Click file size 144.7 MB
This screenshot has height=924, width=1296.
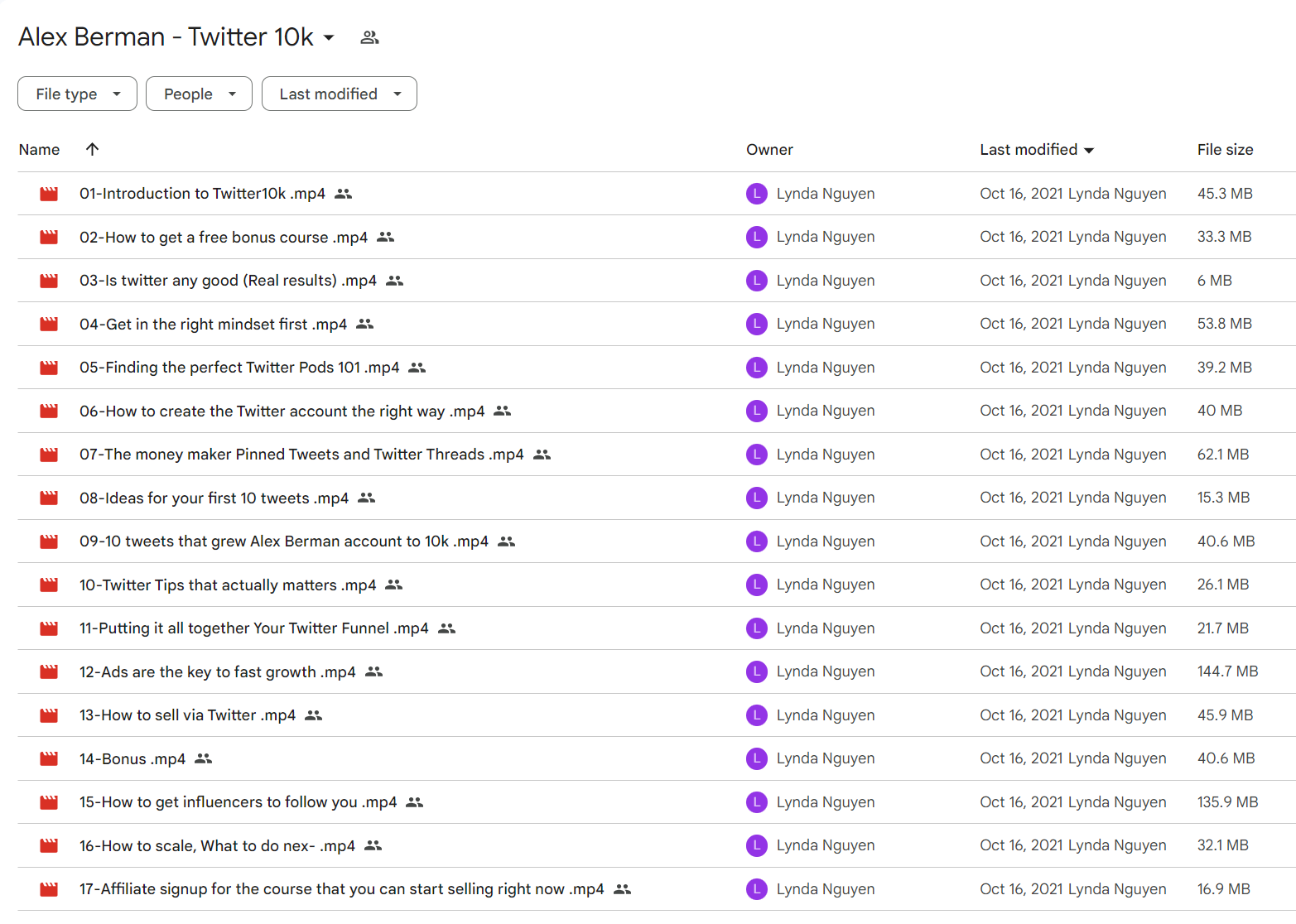(1227, 671)
